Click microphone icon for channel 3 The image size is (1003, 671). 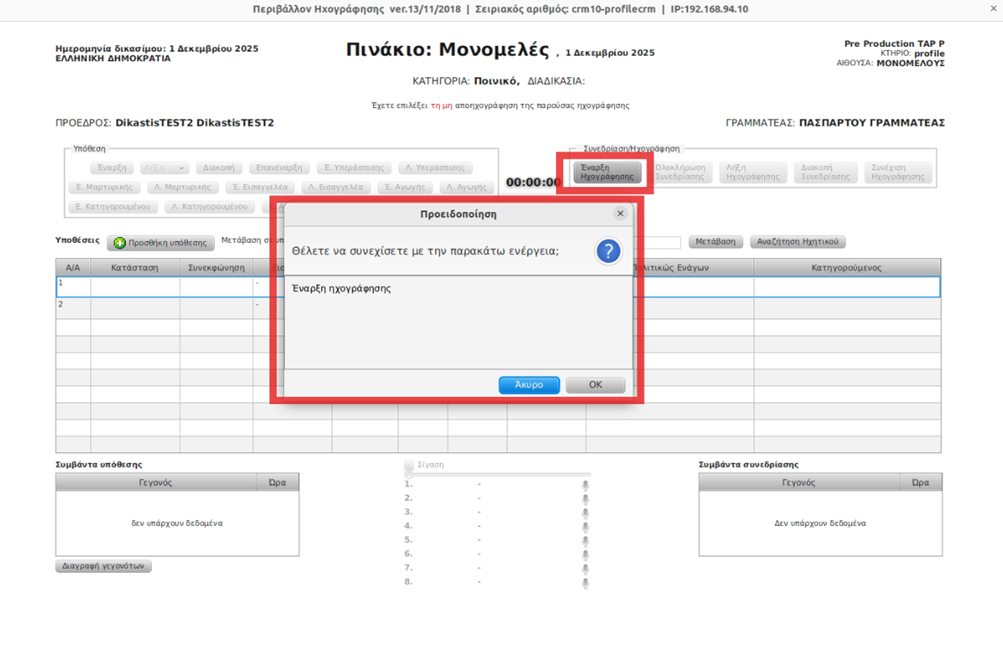coord(585,512)
